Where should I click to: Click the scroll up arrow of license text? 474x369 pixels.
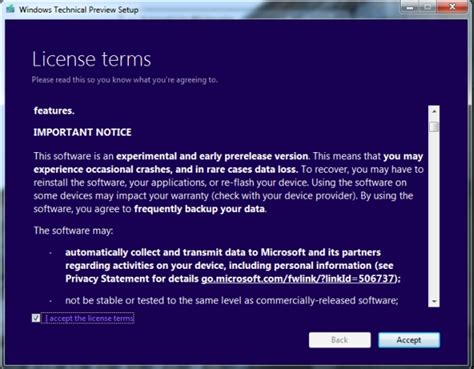tap(434, 111)
